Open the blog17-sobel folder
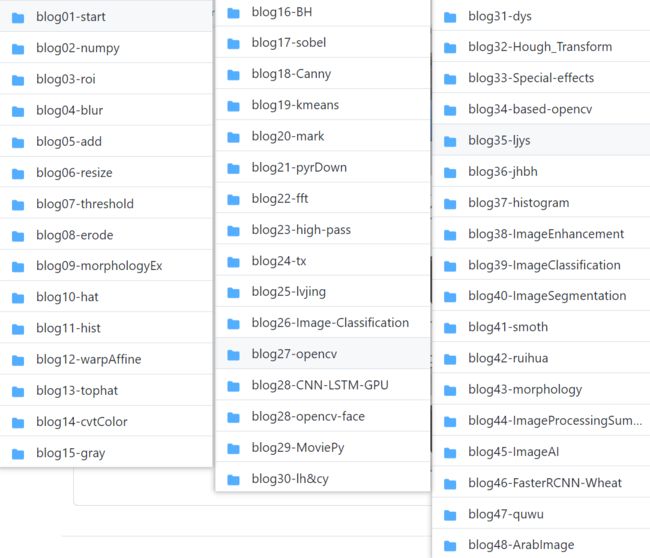This screenshot has height=558, width=650. pos(323,43)
